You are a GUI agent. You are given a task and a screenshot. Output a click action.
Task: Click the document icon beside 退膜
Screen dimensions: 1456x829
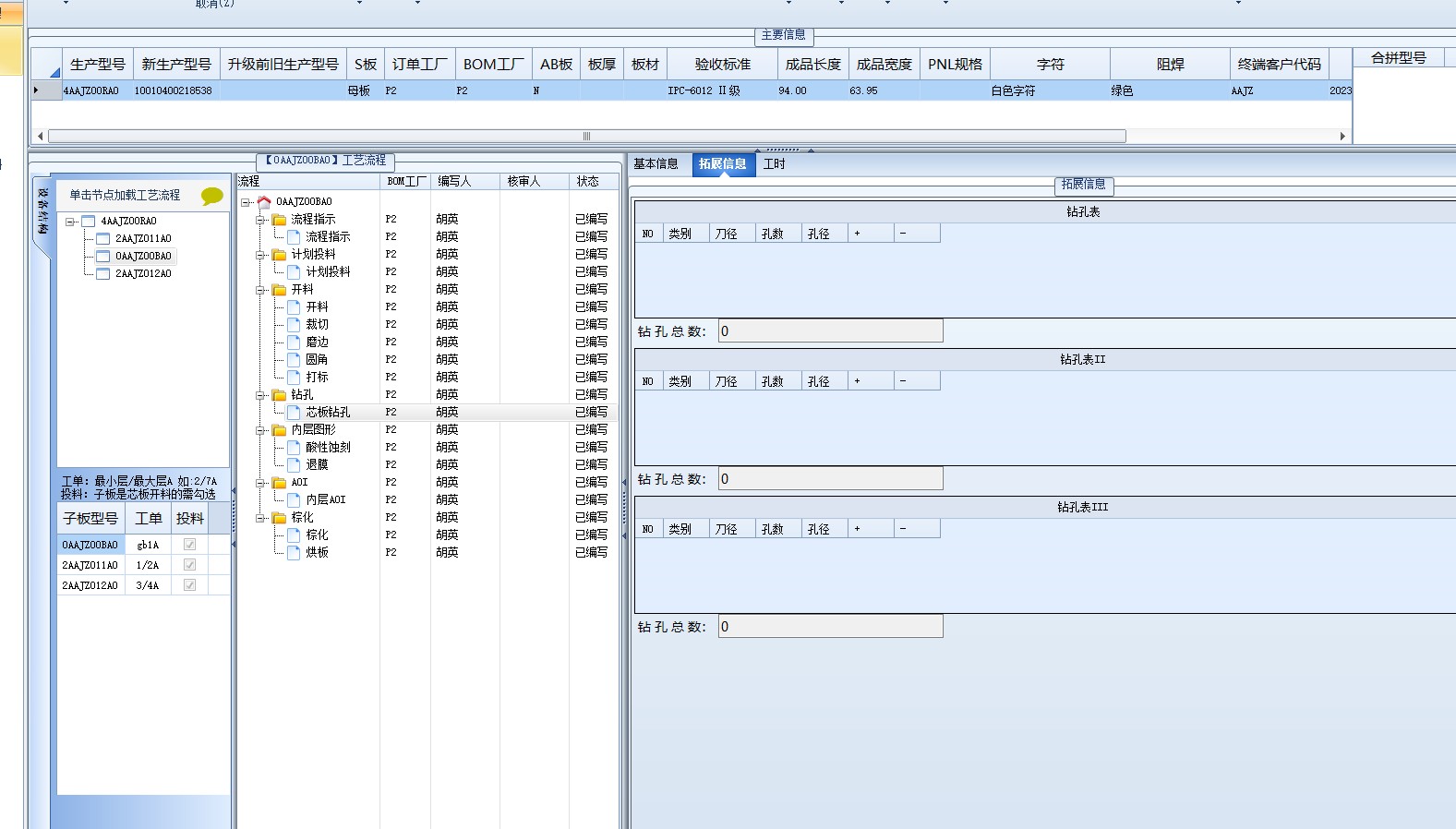point(294,464)
